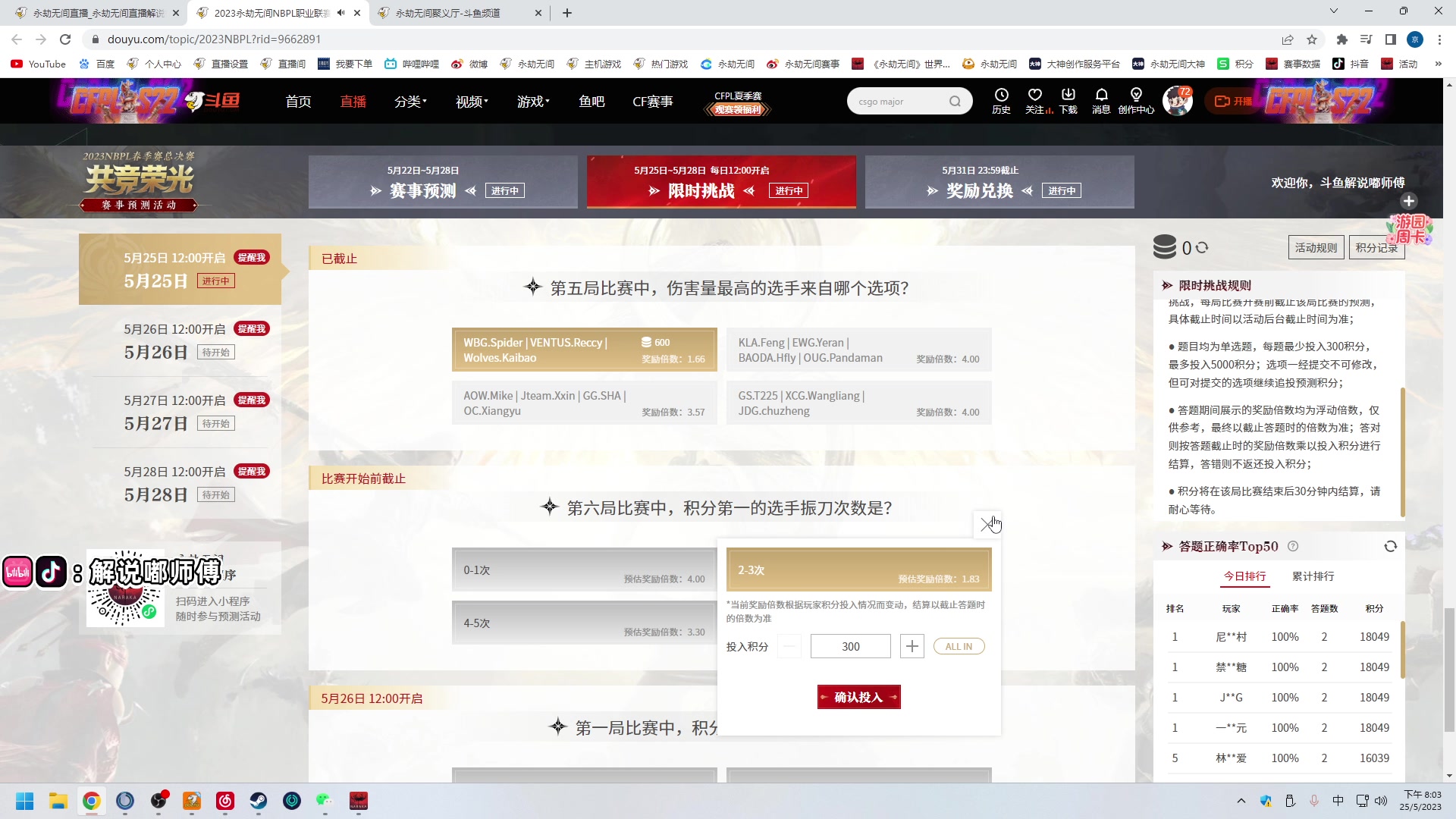Open the CF赛事 menu item
The image size is (1456, 819).
[652, 101]
